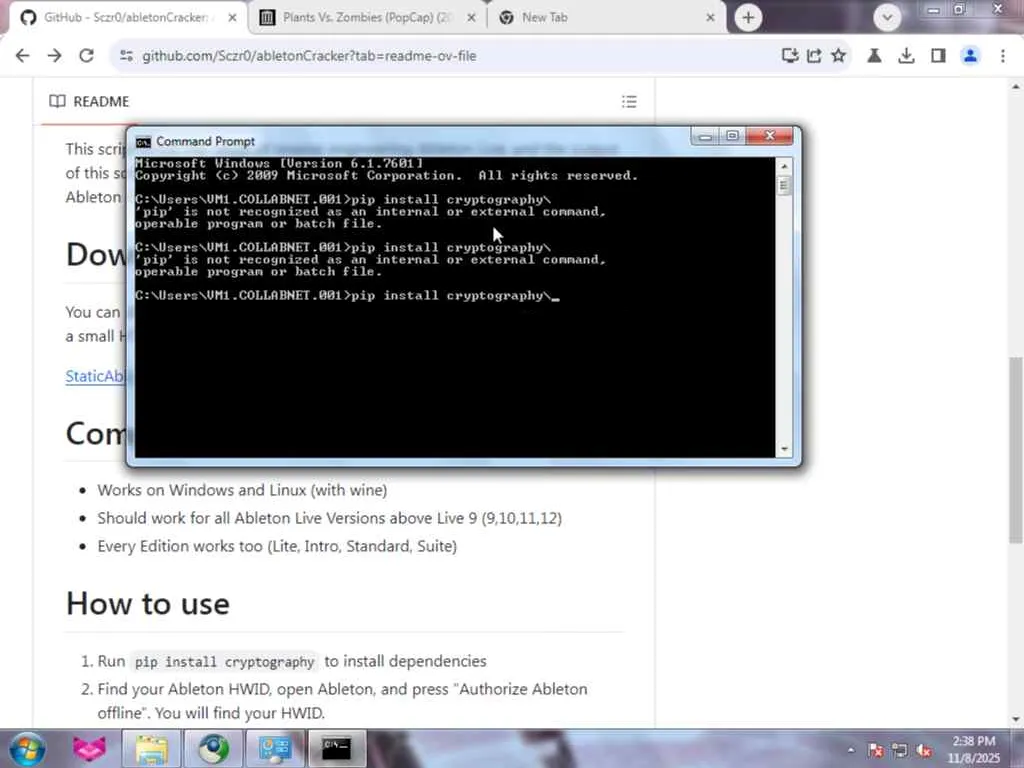Switch to the GitHub abletonCracker tab
The image size is (1024, 768).
[127, 18]
